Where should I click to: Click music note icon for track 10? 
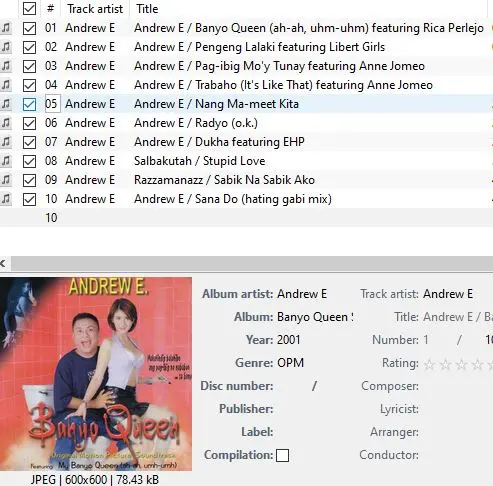6,199
